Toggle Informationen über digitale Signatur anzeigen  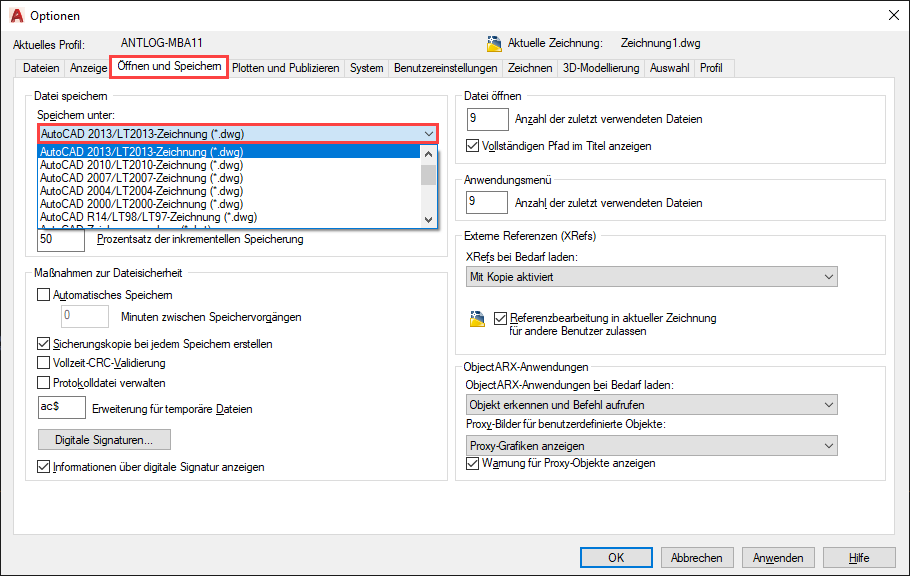click(44, 466)
